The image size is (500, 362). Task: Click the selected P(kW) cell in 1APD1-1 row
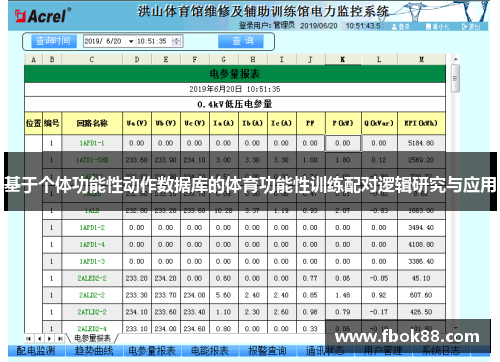(x=343, y=143)
